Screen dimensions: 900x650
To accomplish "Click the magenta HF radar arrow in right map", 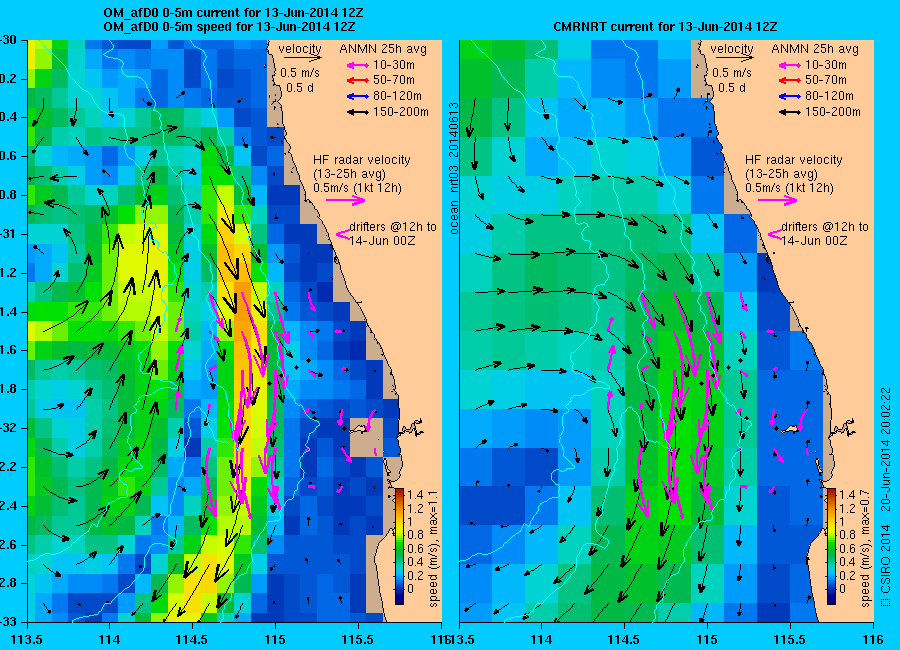I will pos(778,200).
